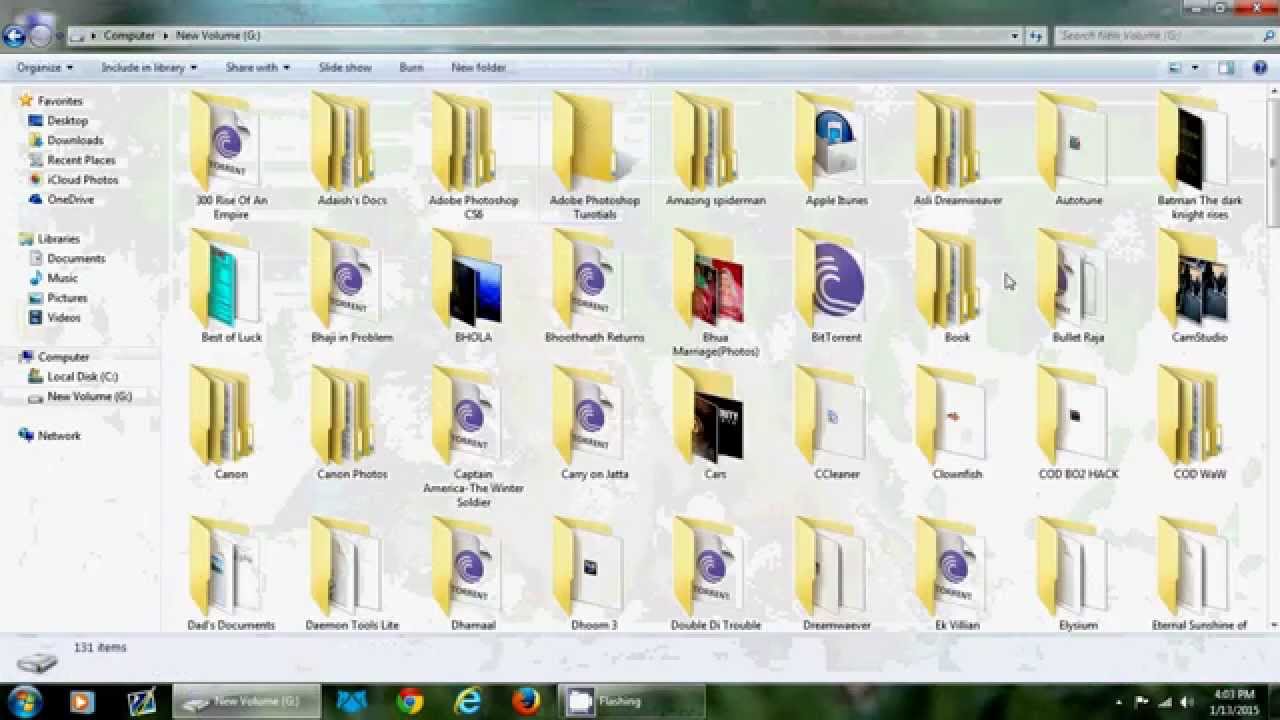Launch Firefox from taskbar

click(526, 701)
